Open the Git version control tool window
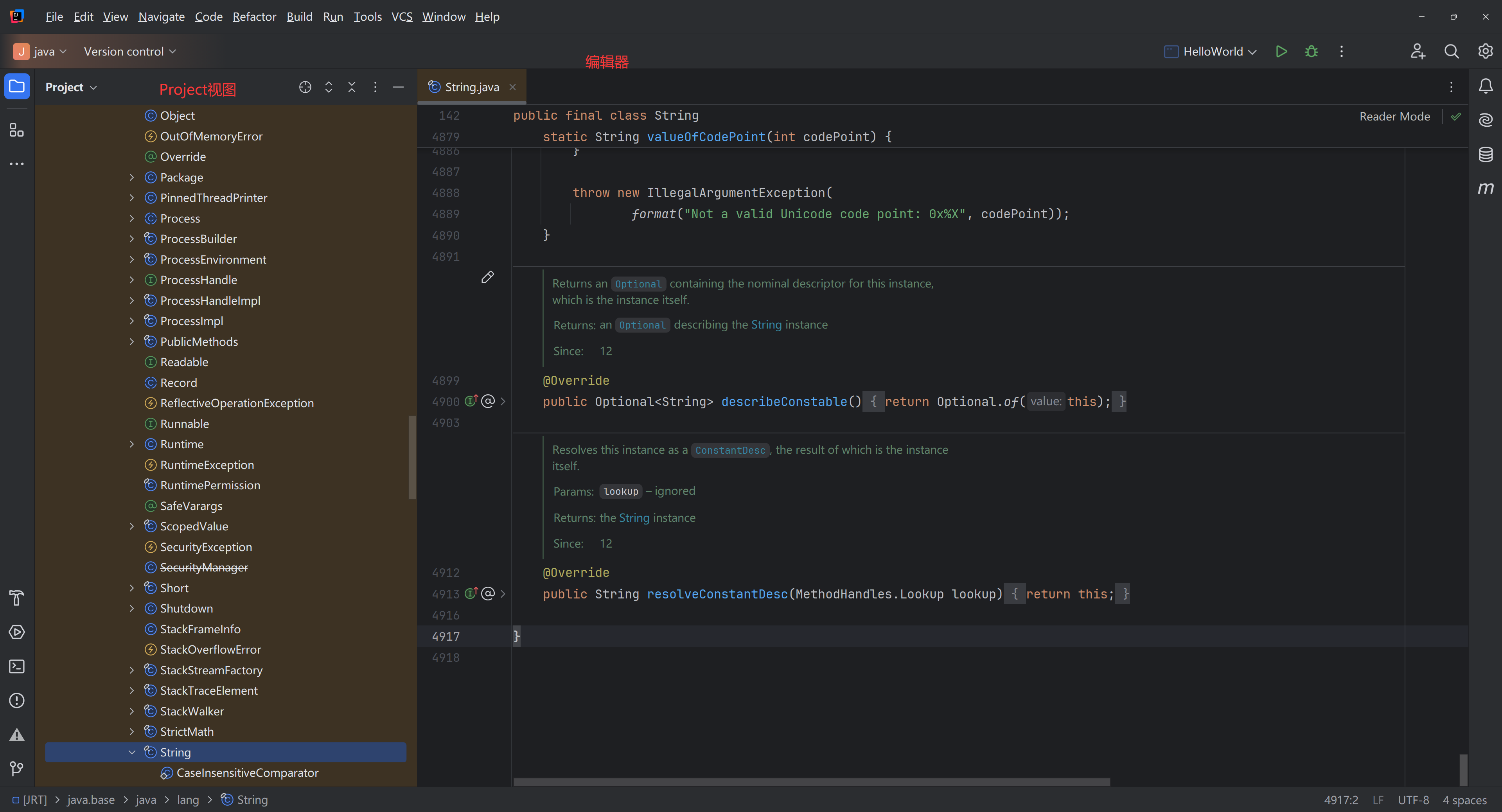Viewport: 1502px width, 812px height. tap(17, 769)
